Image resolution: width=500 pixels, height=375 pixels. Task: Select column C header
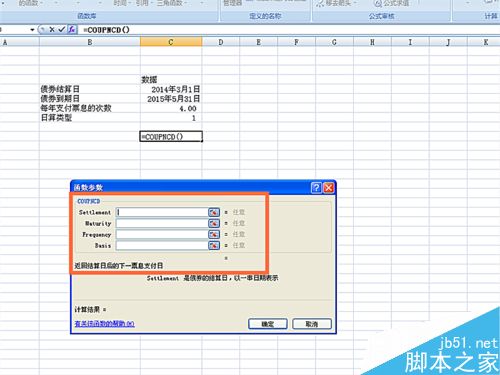pos(171,42)
